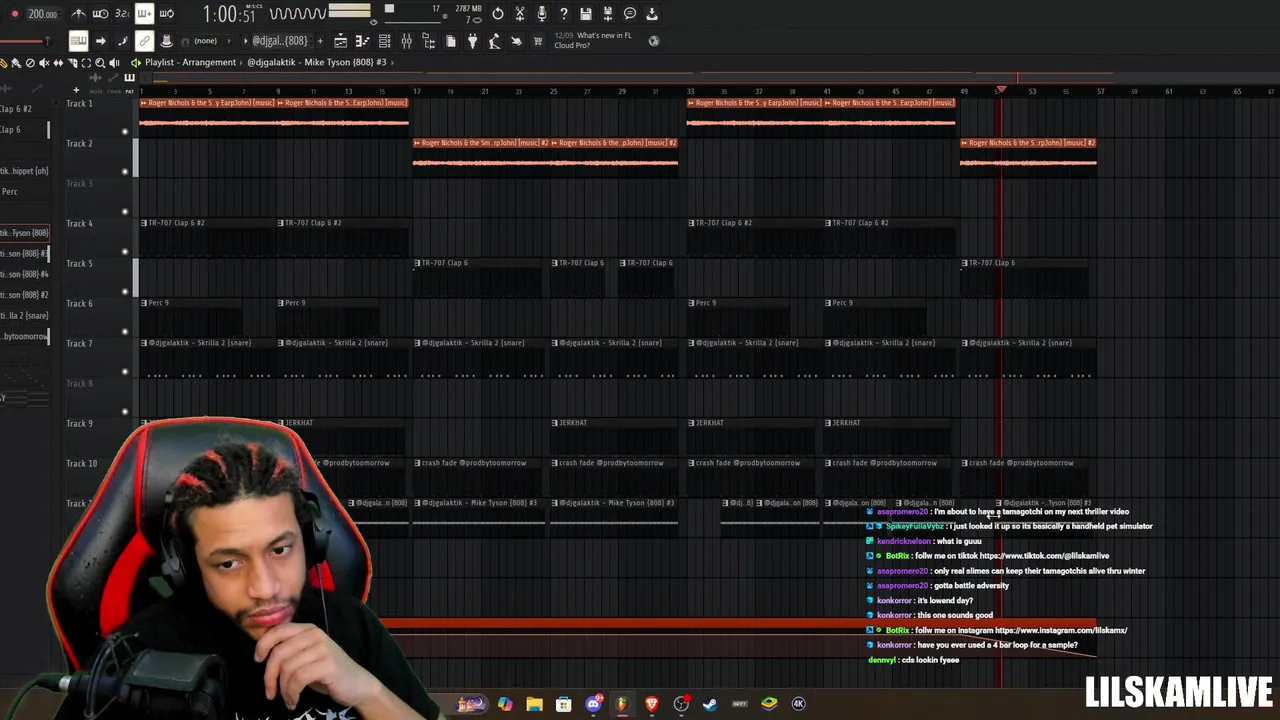
Task: Select the Paint tool in playlist toolbar
Action: click(16, 63)
